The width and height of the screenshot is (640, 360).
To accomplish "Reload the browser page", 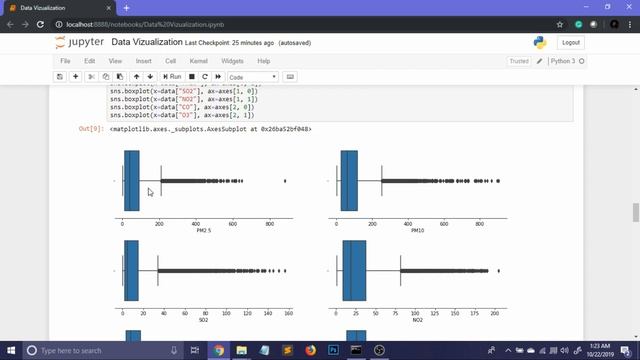I will 40,24.
